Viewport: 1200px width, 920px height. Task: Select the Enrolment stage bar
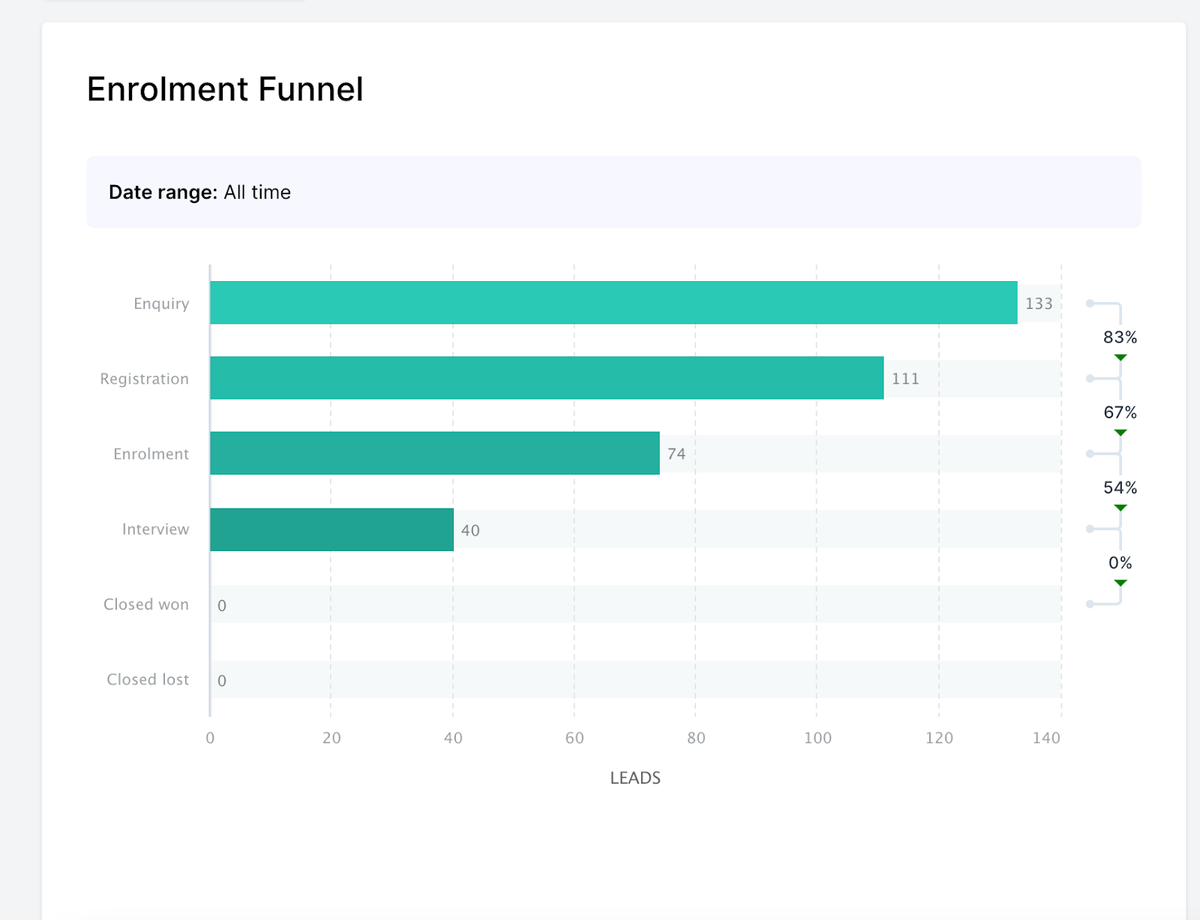click(x=435, y=453)
